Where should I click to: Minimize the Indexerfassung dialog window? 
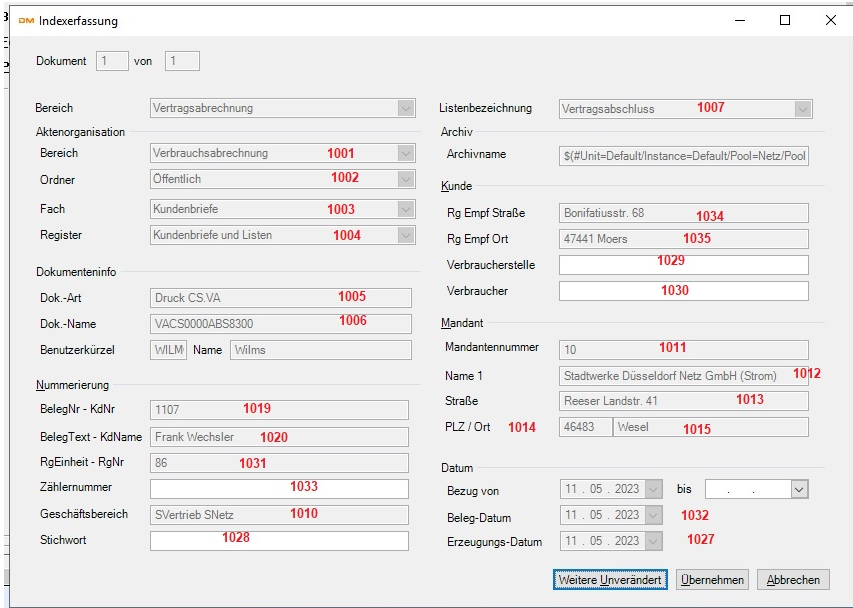click(x=739, y=20)
